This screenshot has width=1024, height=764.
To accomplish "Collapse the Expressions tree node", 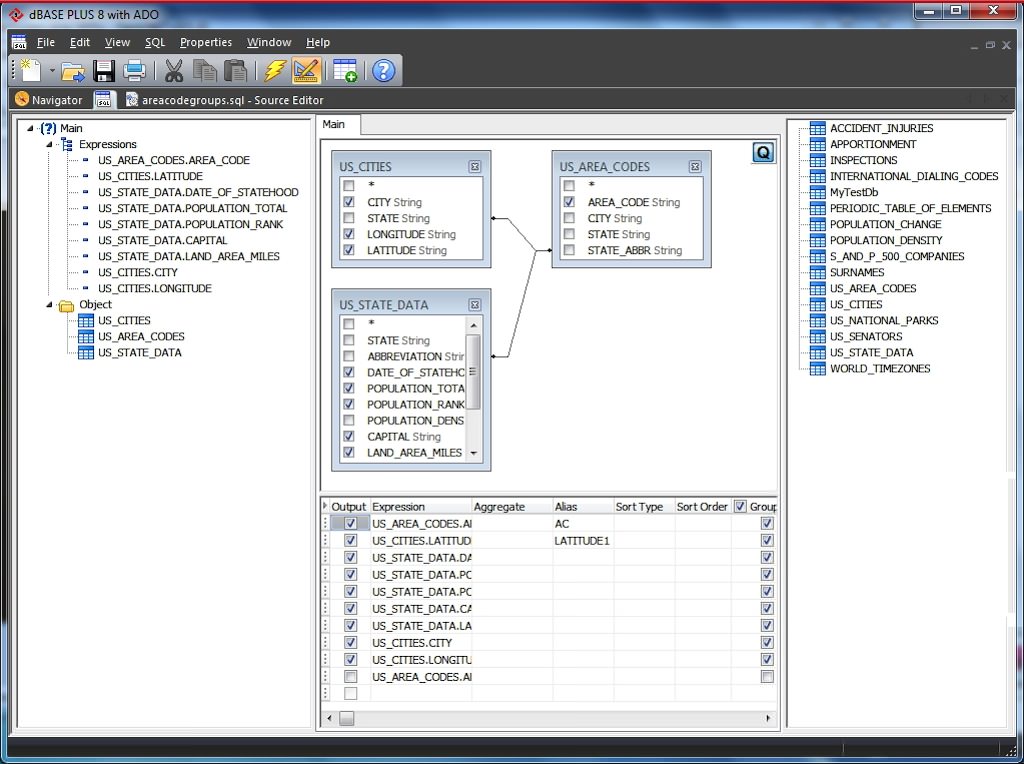I will click(49, 144).
